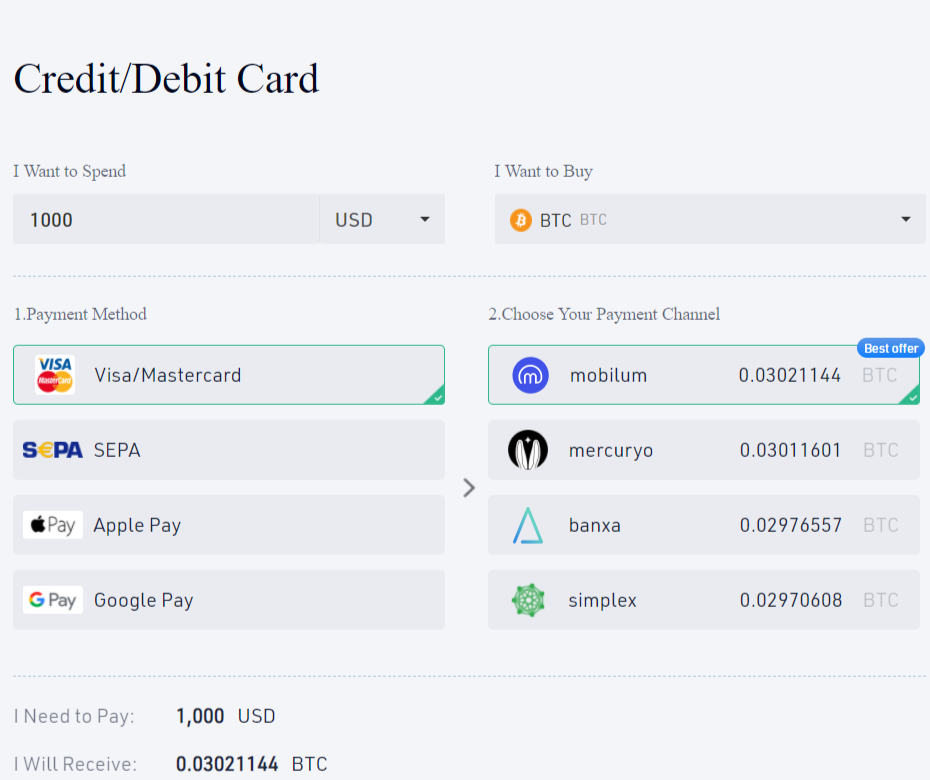930x780 pixels.
Task: Click the Best offer badge
Action: (x=890, y=348)
